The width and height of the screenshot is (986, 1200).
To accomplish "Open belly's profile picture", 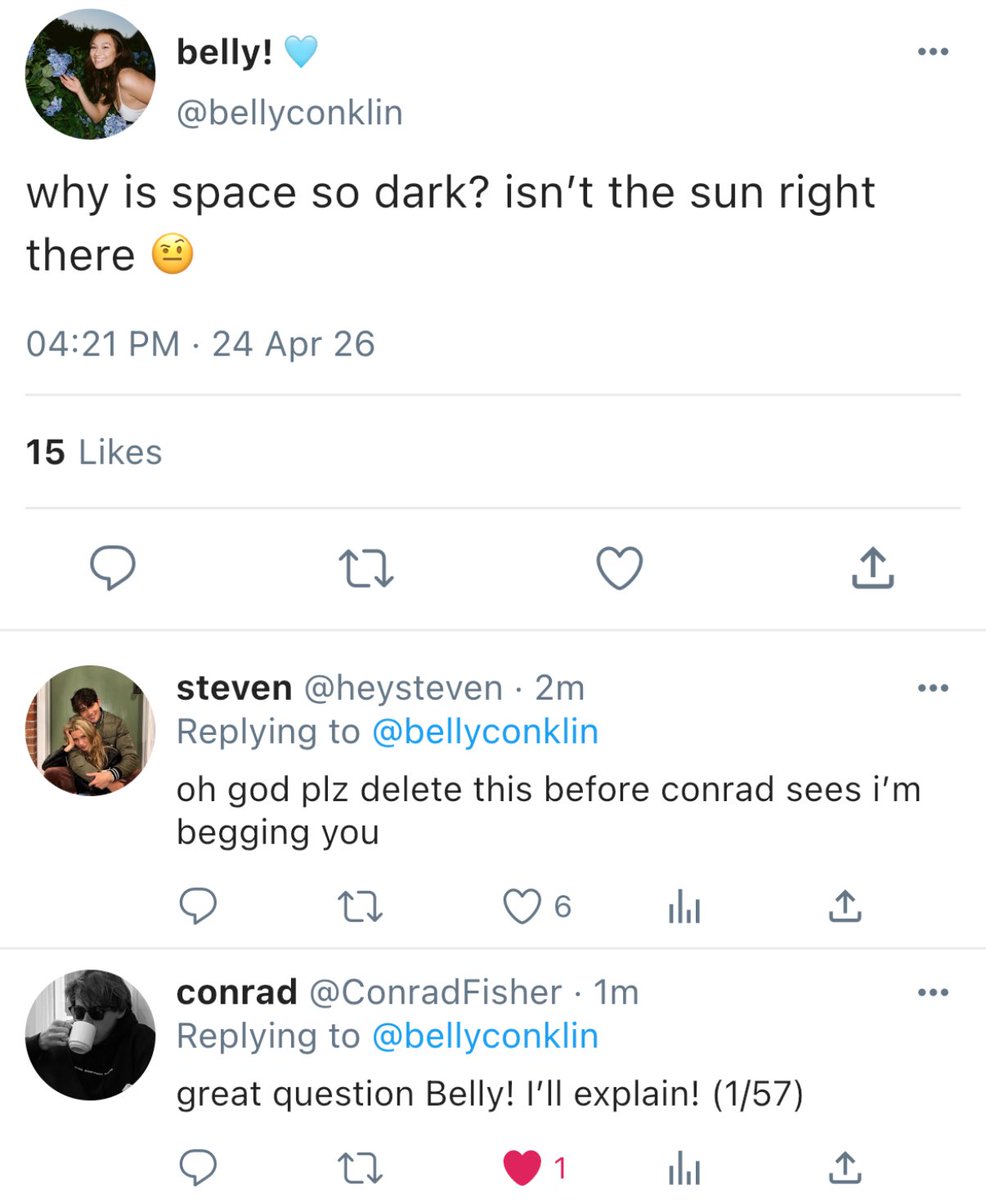I will pos(91,73).
